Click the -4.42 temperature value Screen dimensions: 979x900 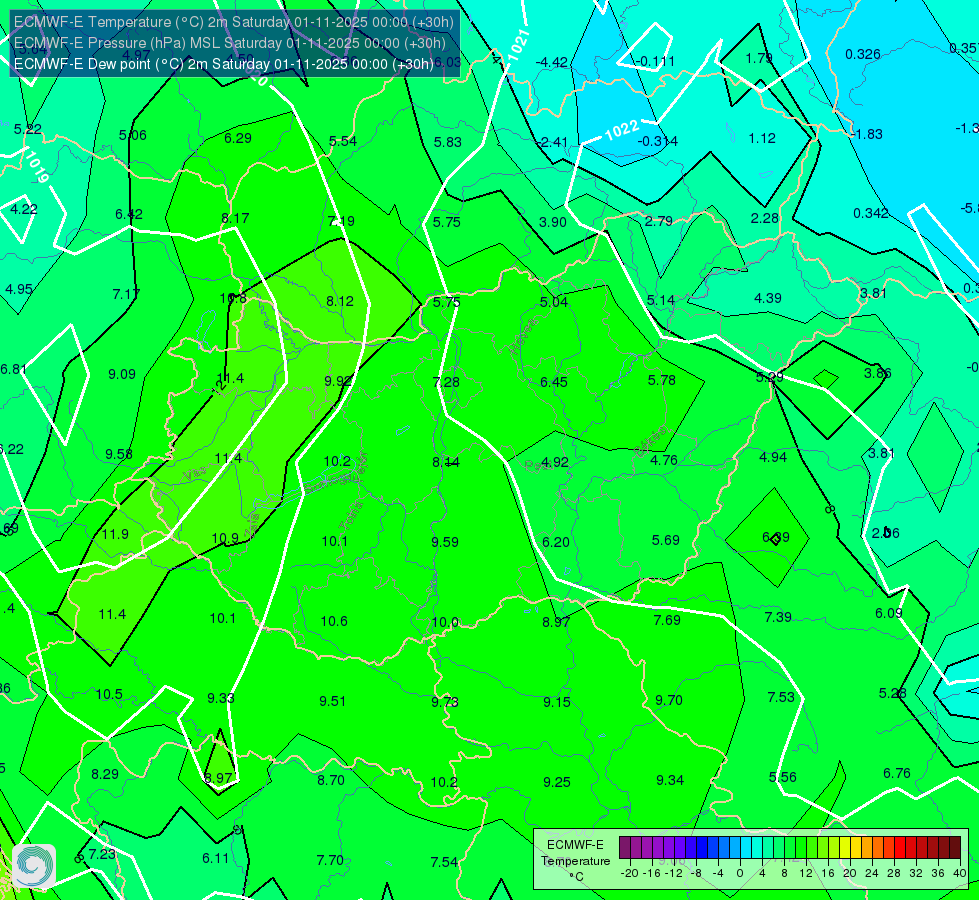[x=552, y=62]
